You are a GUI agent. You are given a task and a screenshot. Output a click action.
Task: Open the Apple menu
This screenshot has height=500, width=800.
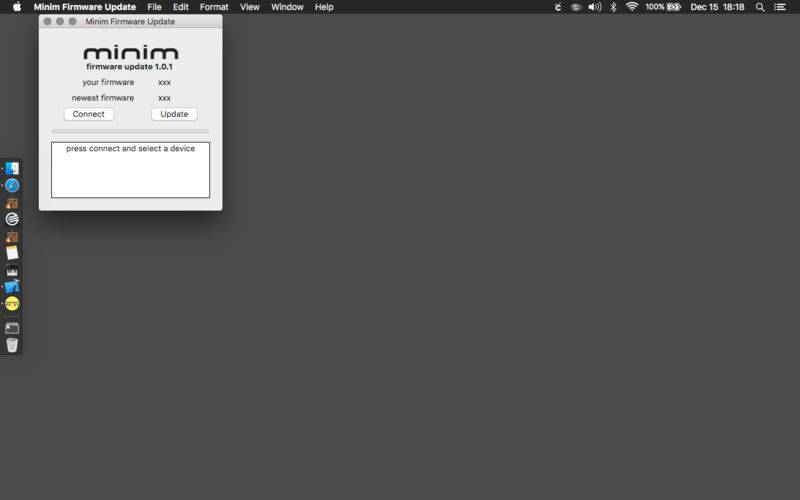(x=17, y=7)
